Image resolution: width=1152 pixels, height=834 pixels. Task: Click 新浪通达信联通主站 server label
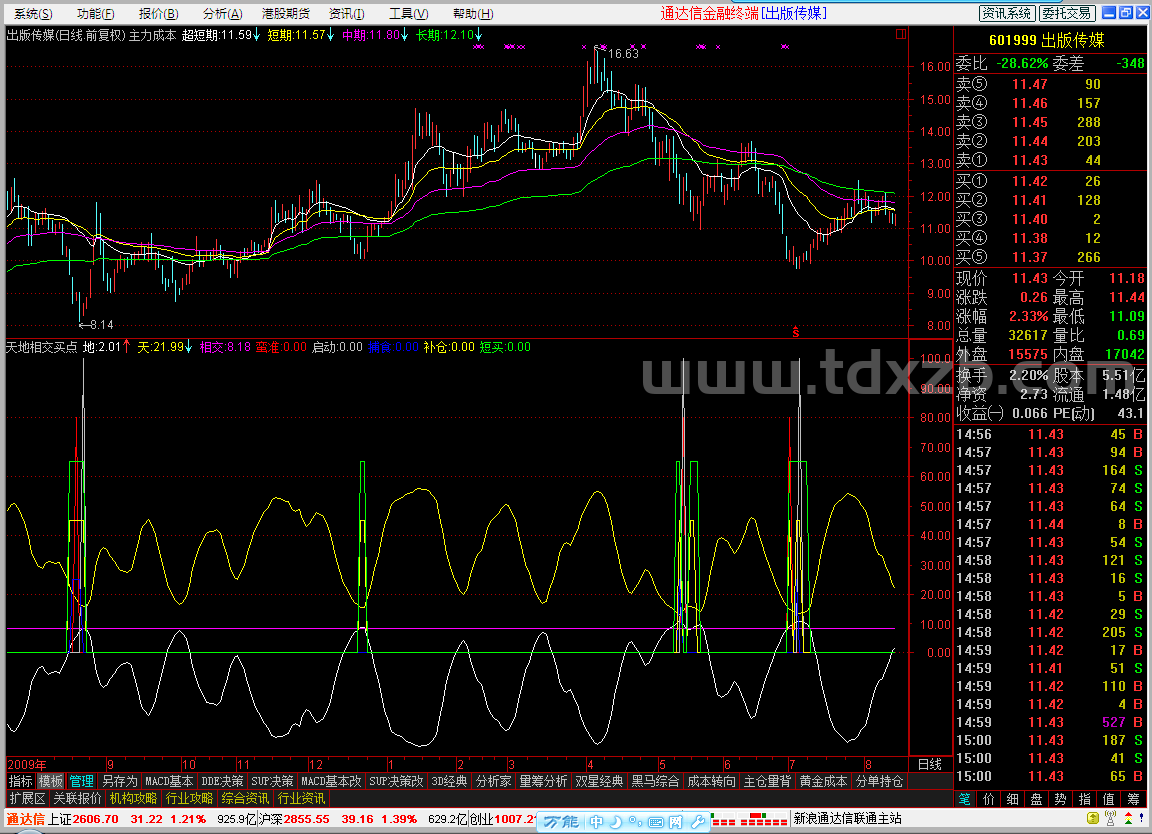point(847,819)
